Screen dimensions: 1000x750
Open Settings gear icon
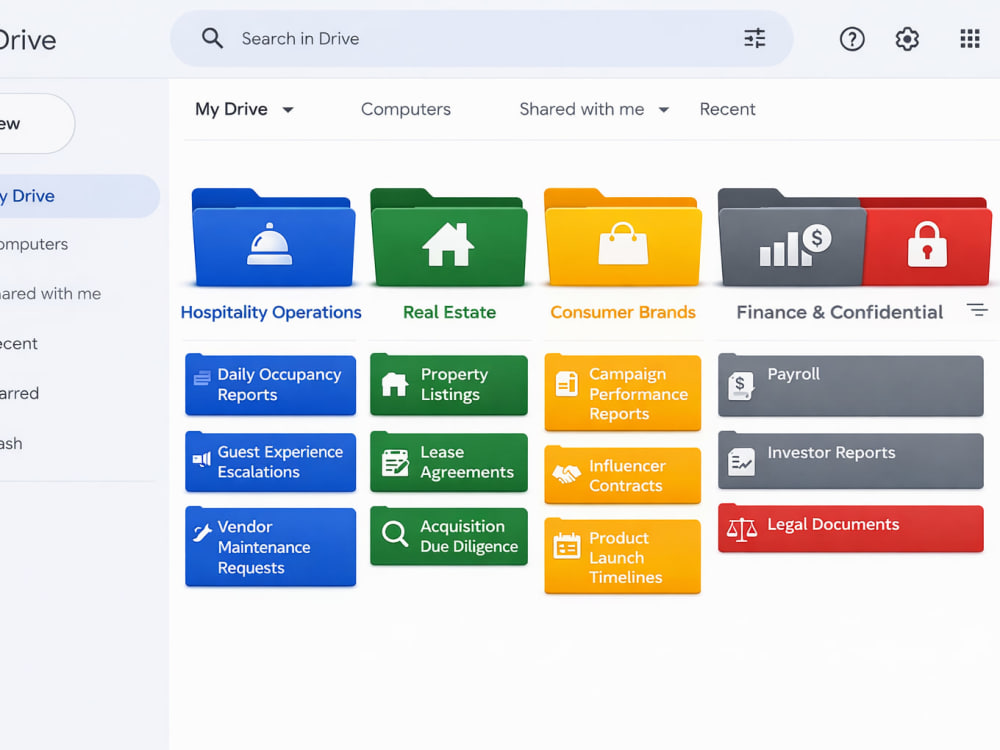click(907, 39)
